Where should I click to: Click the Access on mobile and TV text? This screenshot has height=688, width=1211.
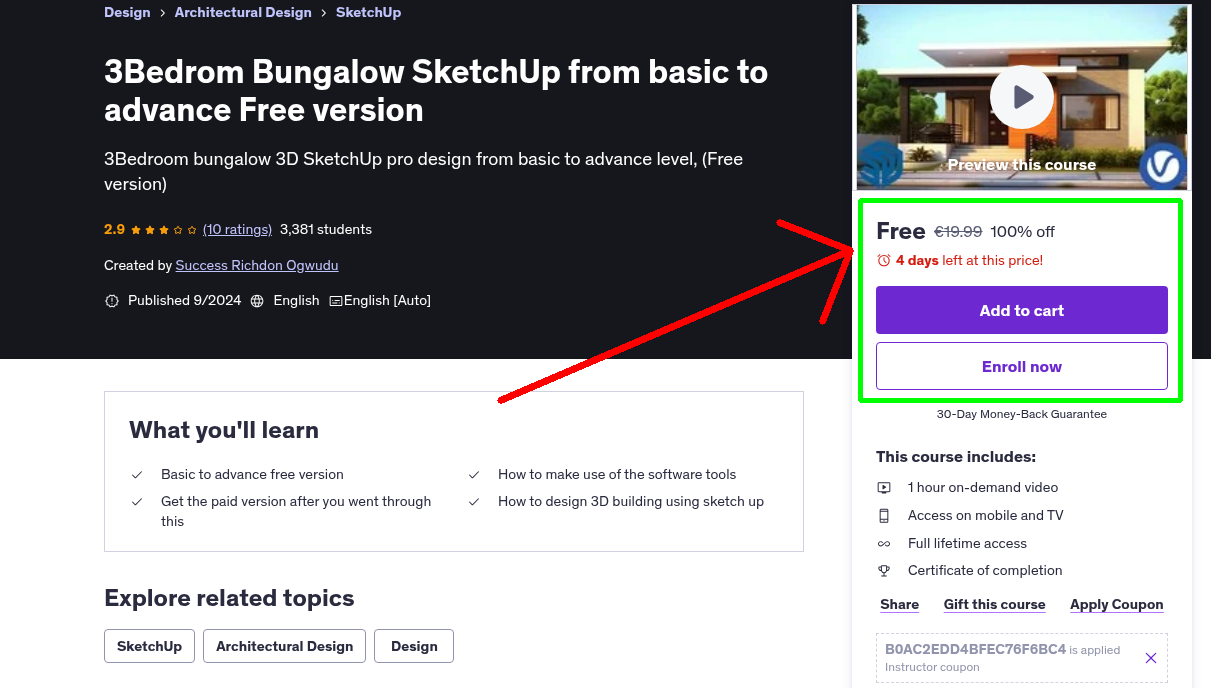point(986,516)
